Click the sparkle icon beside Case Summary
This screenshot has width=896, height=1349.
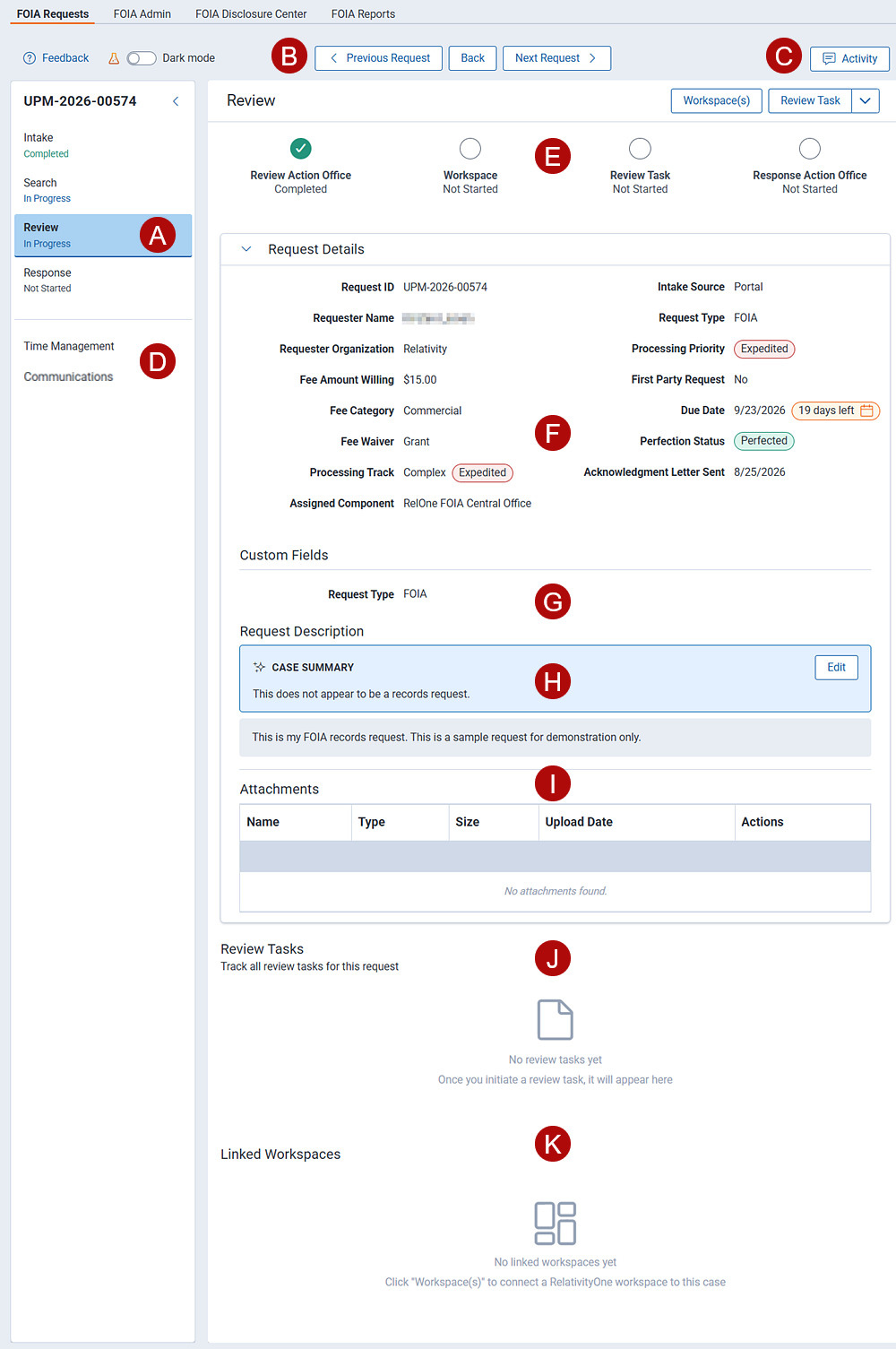pos(260,667)
